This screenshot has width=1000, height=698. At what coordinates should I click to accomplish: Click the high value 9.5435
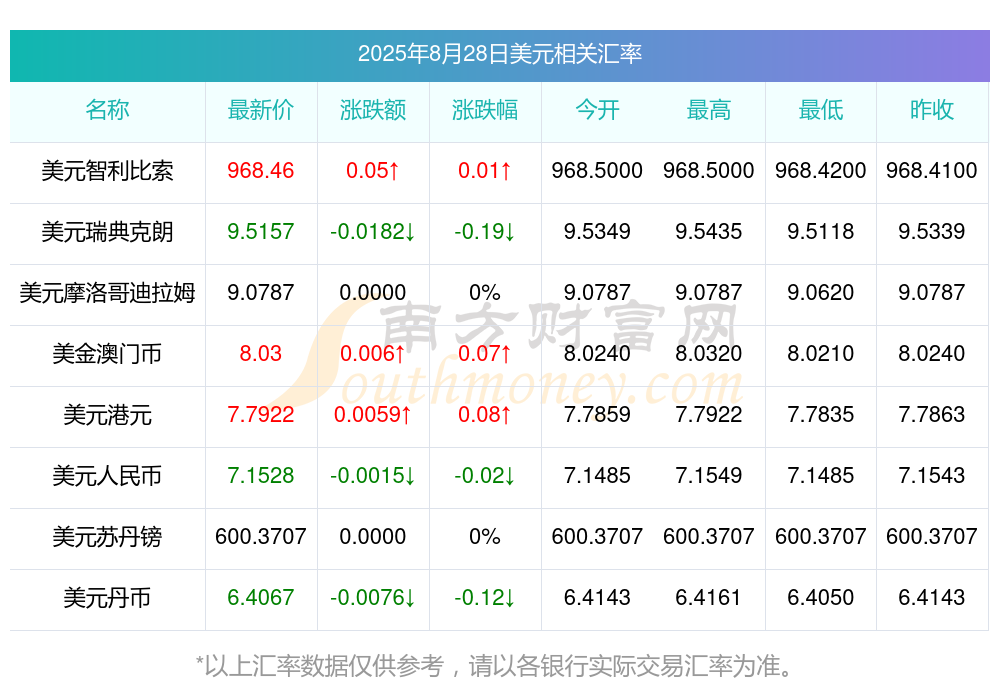pos(709,232)
